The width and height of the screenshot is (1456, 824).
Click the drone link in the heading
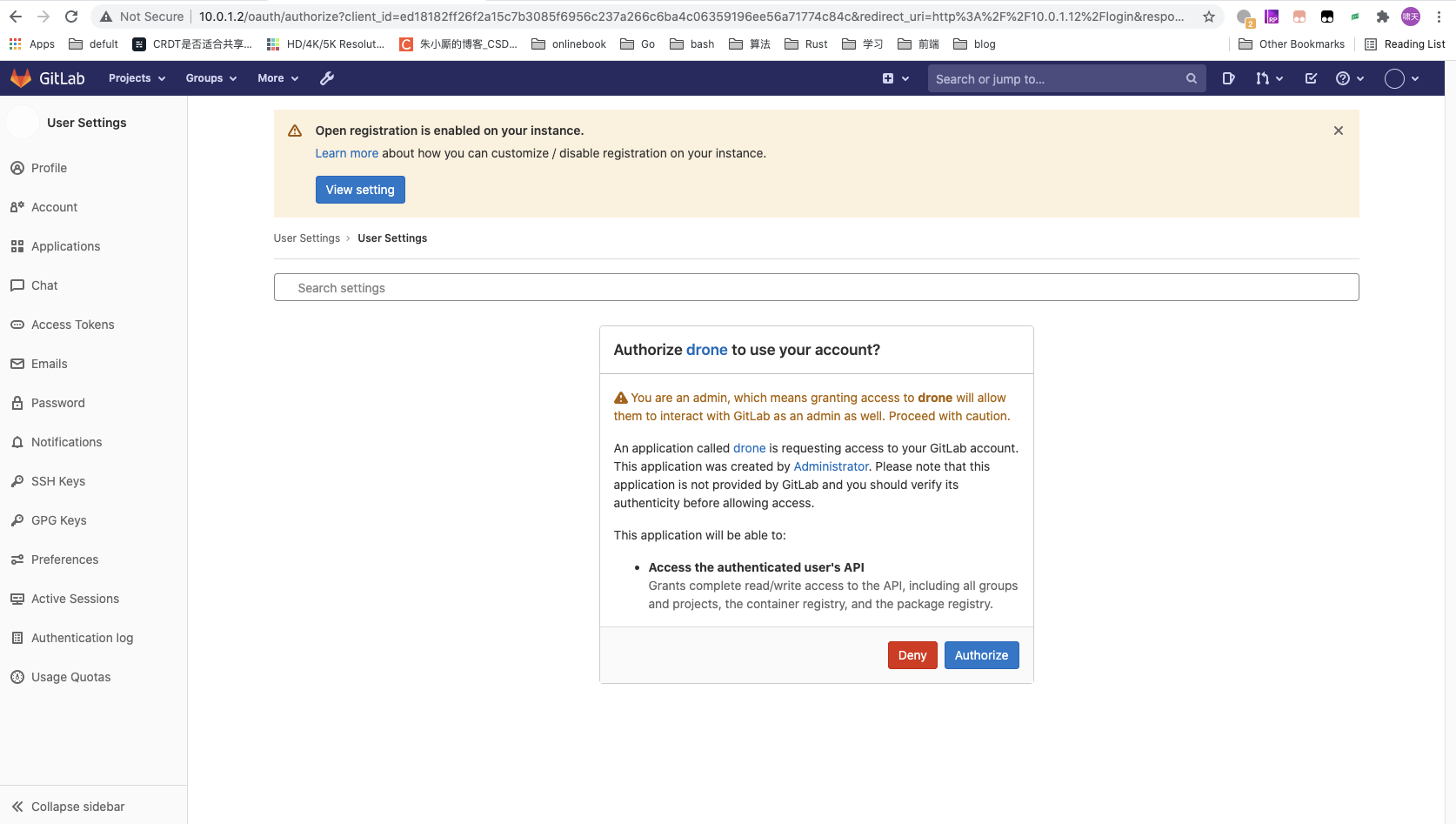tap(706, 350)
